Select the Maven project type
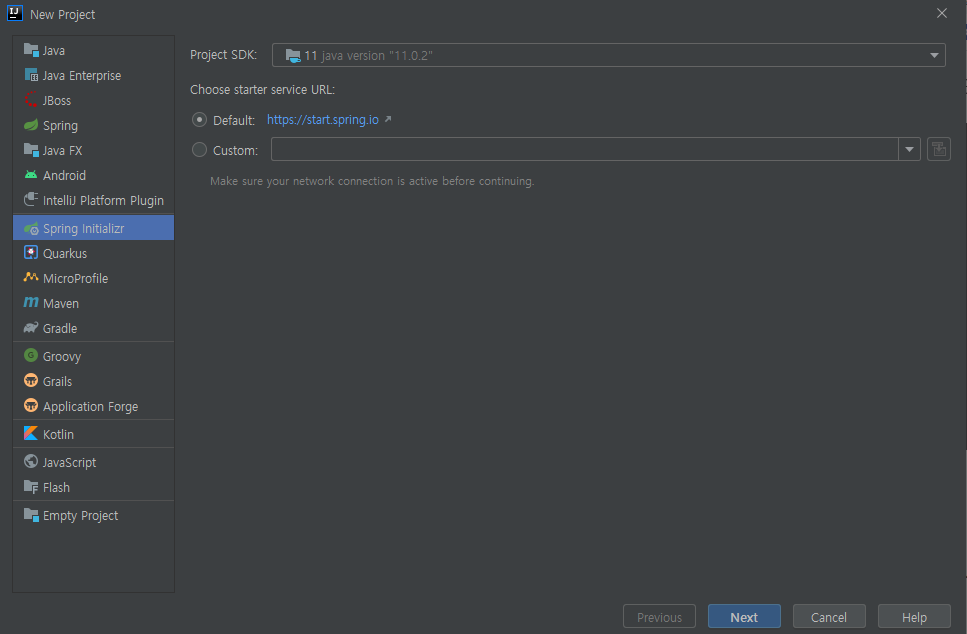 click(94, 303)
